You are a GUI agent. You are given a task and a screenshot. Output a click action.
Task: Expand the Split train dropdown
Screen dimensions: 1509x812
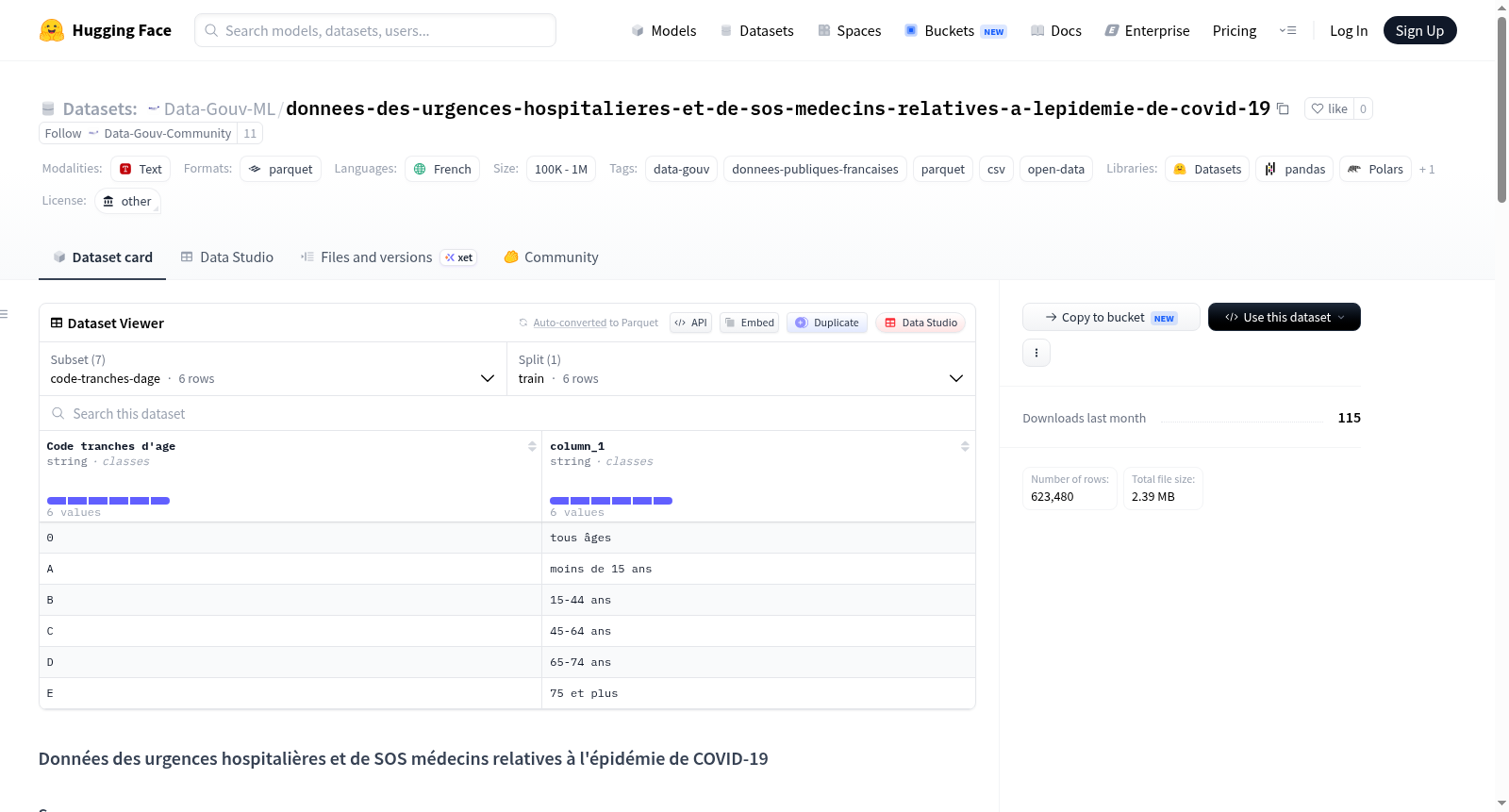click(740, 369)
